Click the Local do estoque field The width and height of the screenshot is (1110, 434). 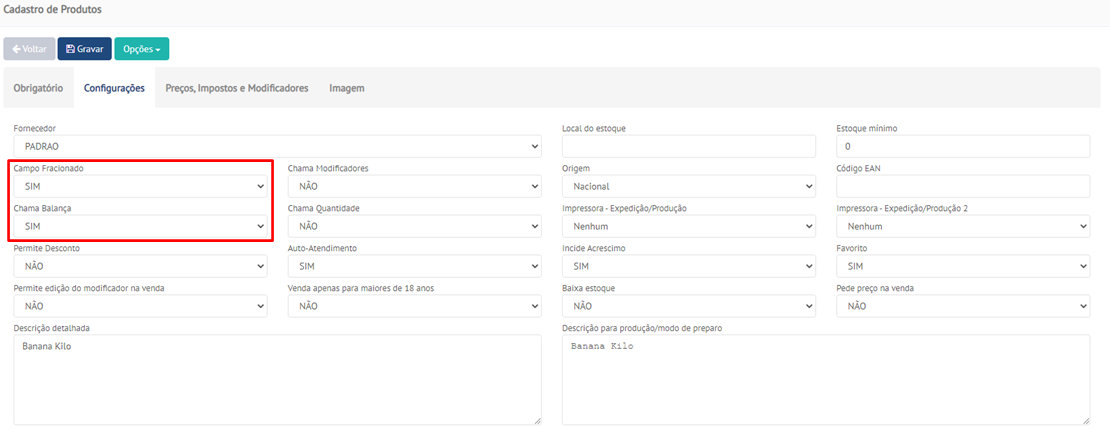click(x=688, y=147)
